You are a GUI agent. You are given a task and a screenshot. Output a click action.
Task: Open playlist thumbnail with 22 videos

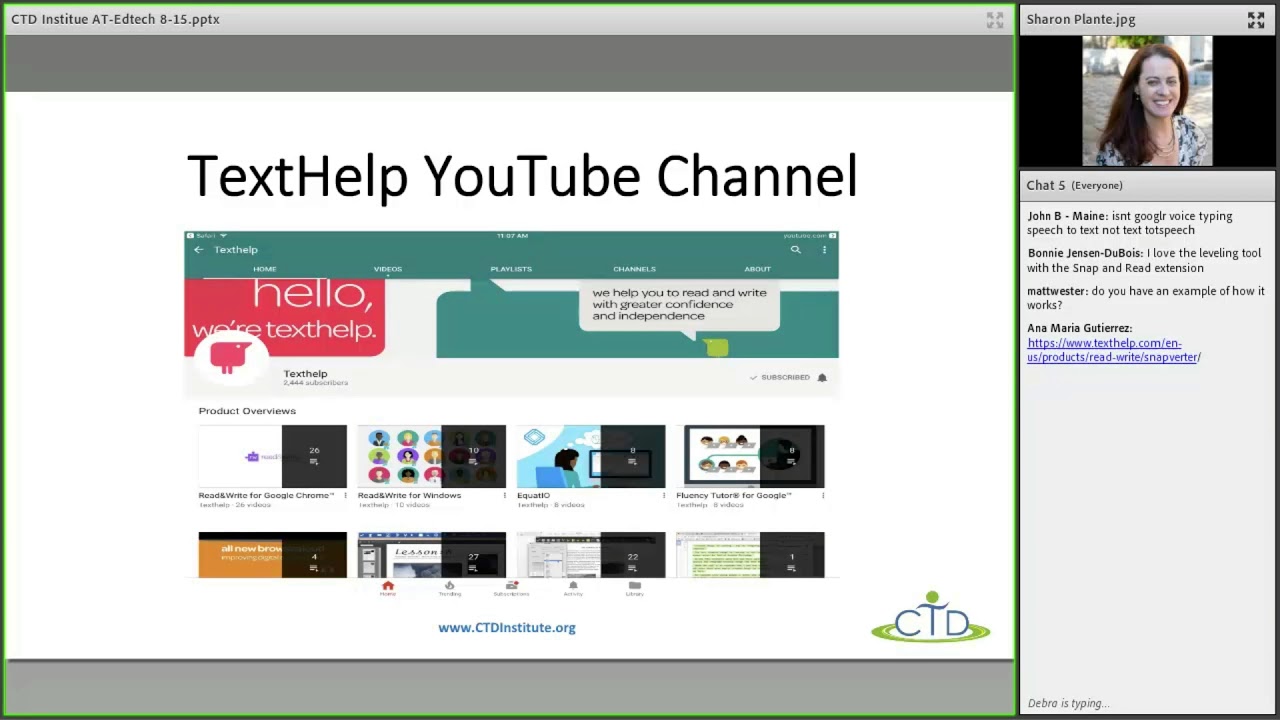[591, 555]
